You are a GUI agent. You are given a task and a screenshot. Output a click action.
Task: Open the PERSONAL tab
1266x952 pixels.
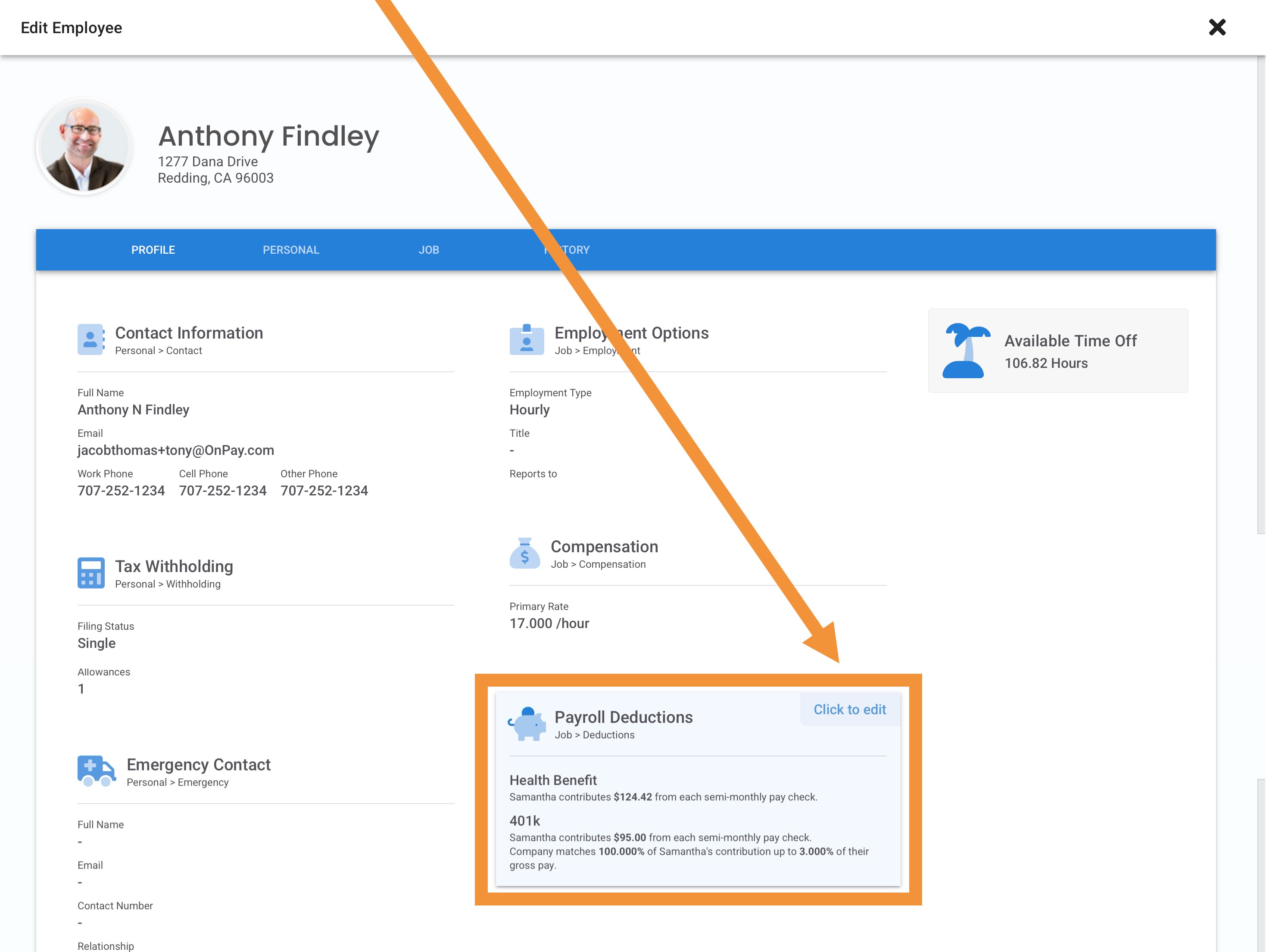click(291, 250)
